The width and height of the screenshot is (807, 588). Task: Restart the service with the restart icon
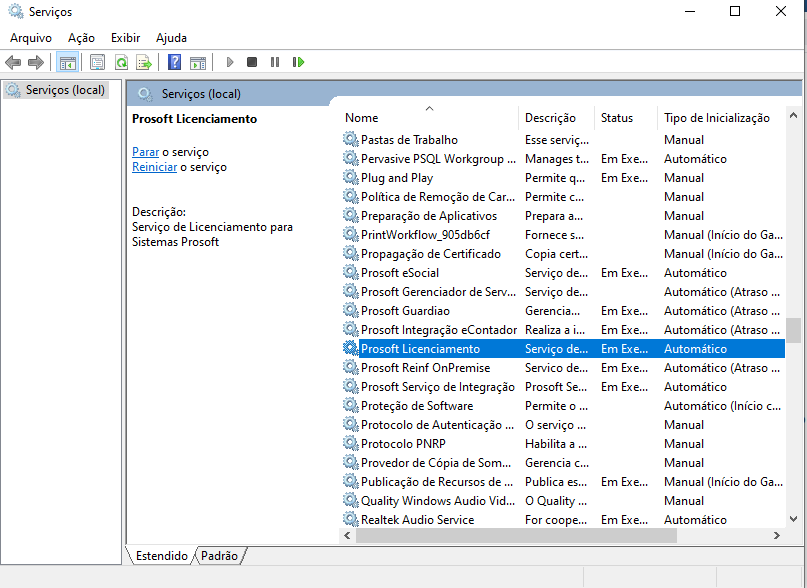[299, 62]
